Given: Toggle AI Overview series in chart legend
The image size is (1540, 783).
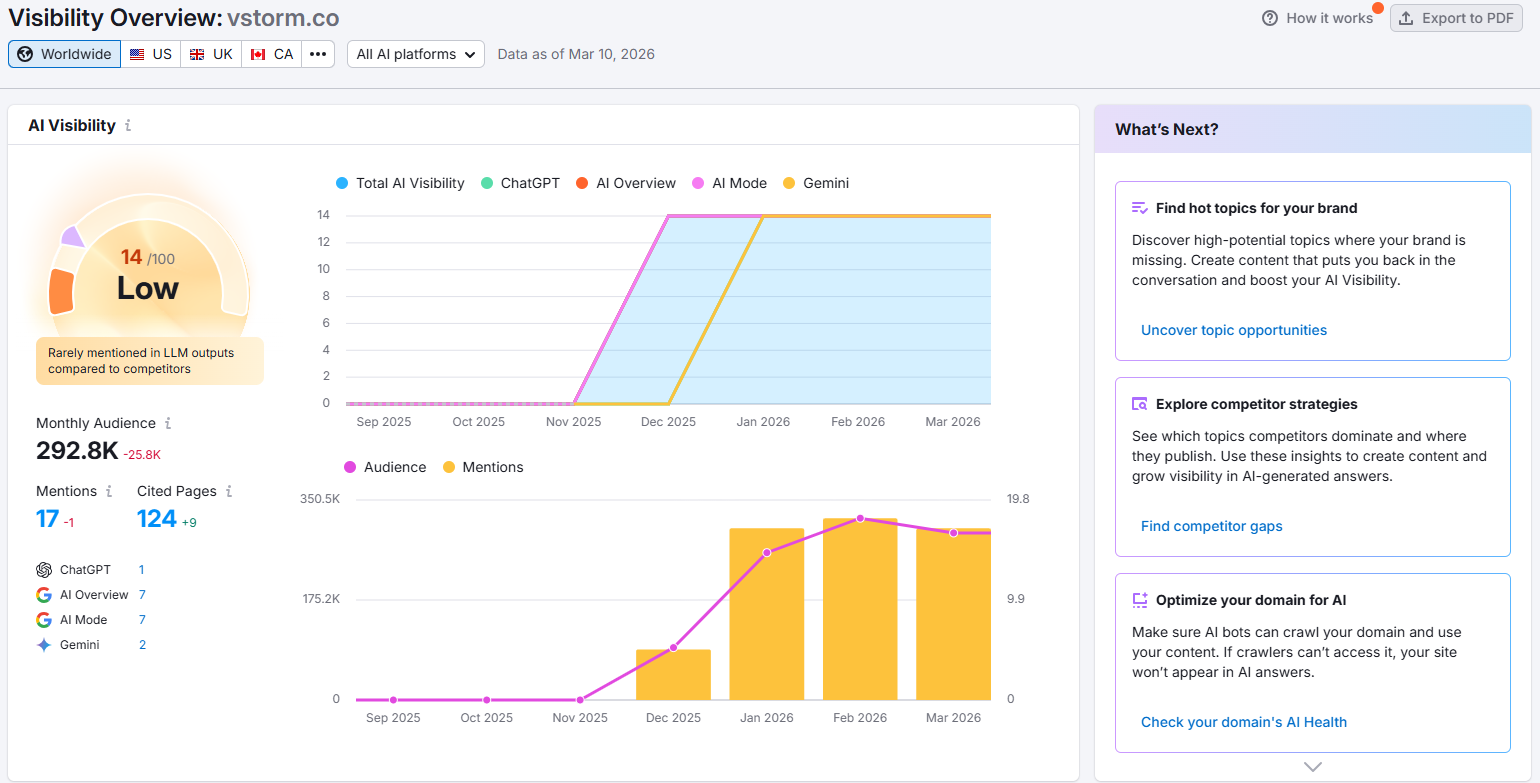Looking at the screenshot, I should (626, 183).
